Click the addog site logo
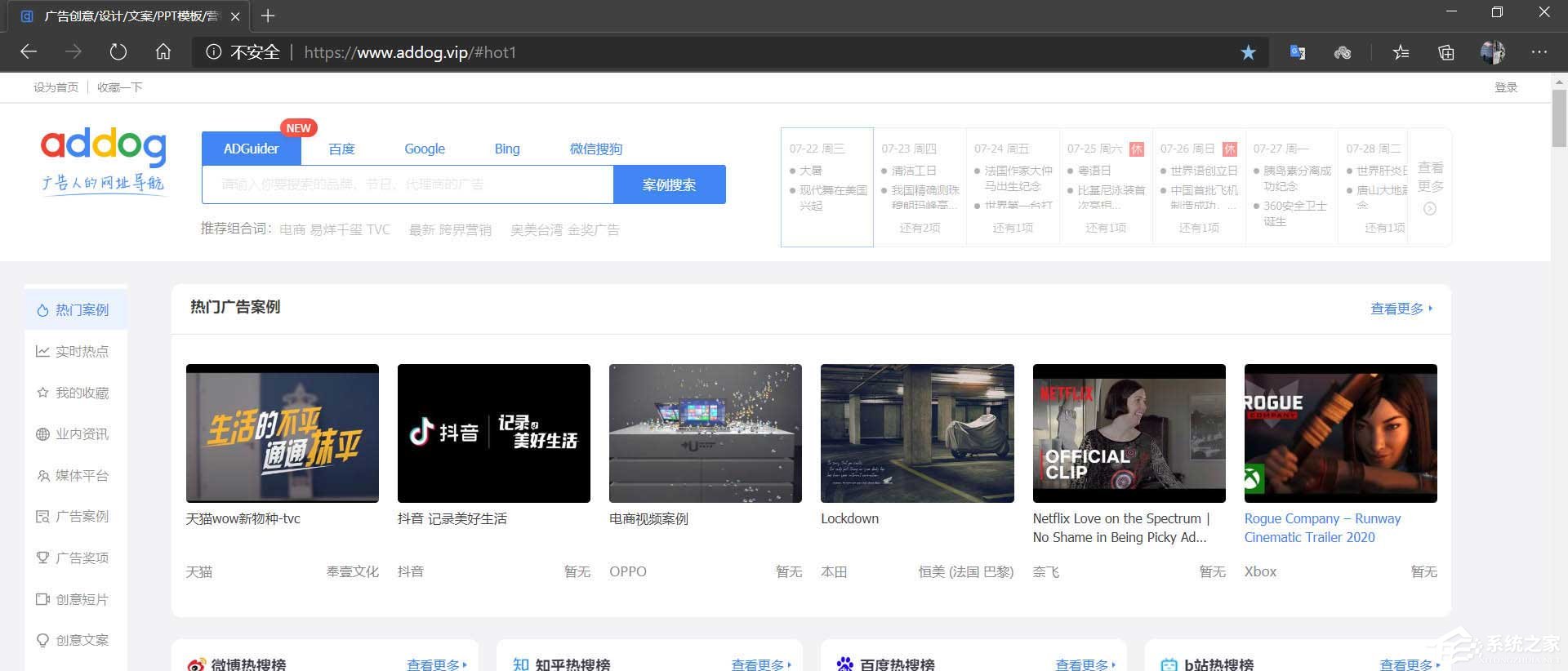Viewport: 1568px width, 671px height. coord(104,160)
